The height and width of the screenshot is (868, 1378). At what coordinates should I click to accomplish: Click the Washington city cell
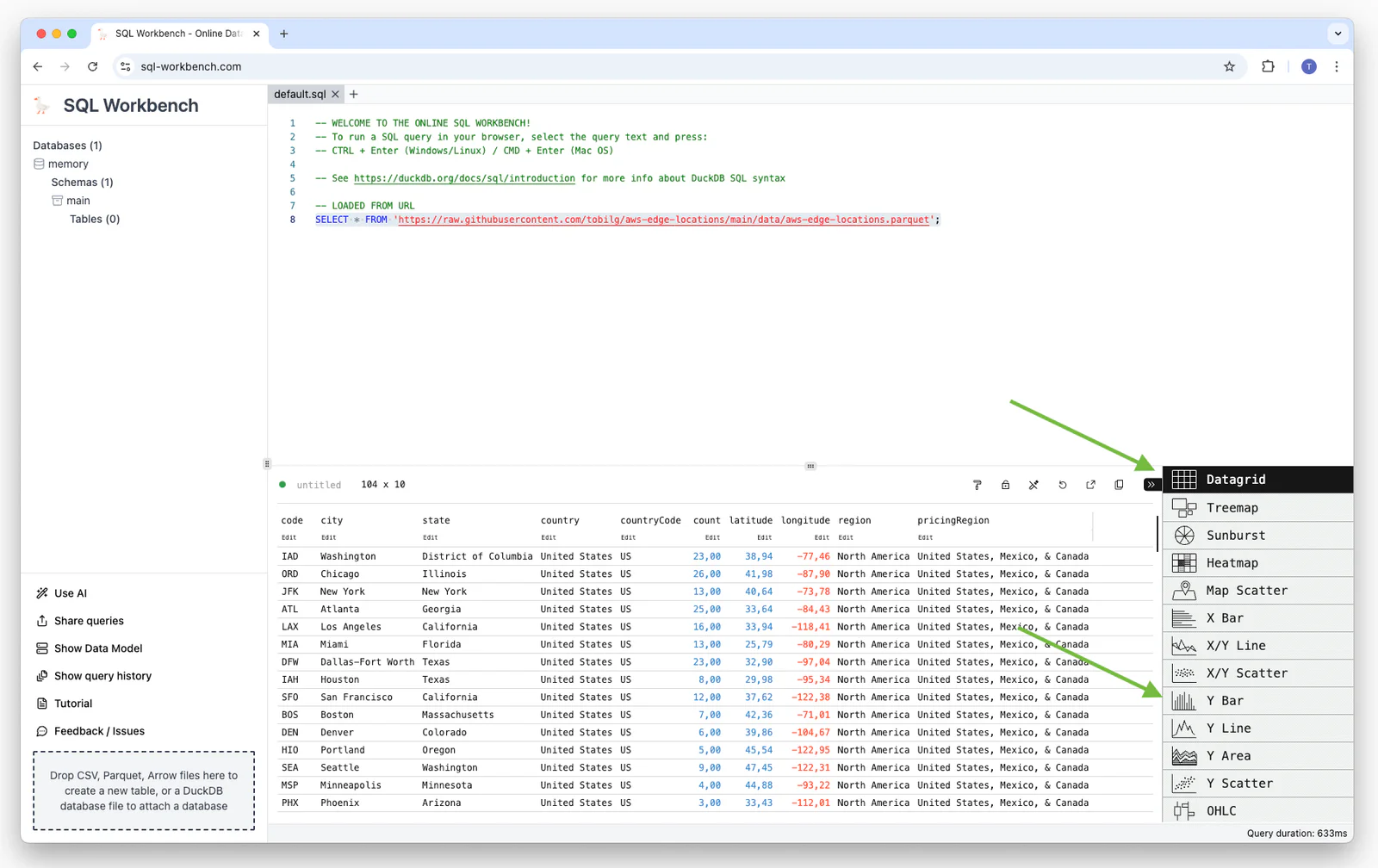click(x=348, y=556)
